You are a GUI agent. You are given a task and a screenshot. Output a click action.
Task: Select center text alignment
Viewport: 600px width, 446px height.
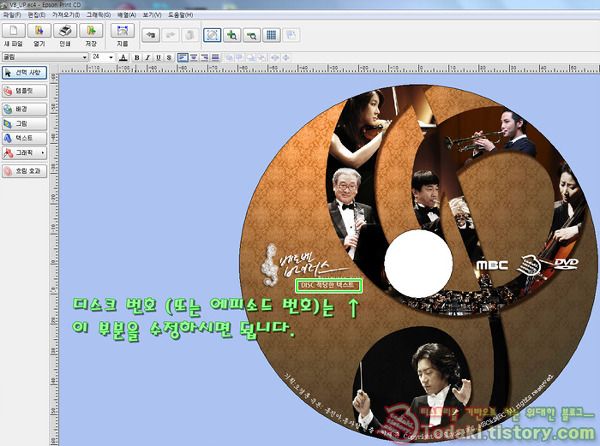pyautogui.click(x=194, y=57)
